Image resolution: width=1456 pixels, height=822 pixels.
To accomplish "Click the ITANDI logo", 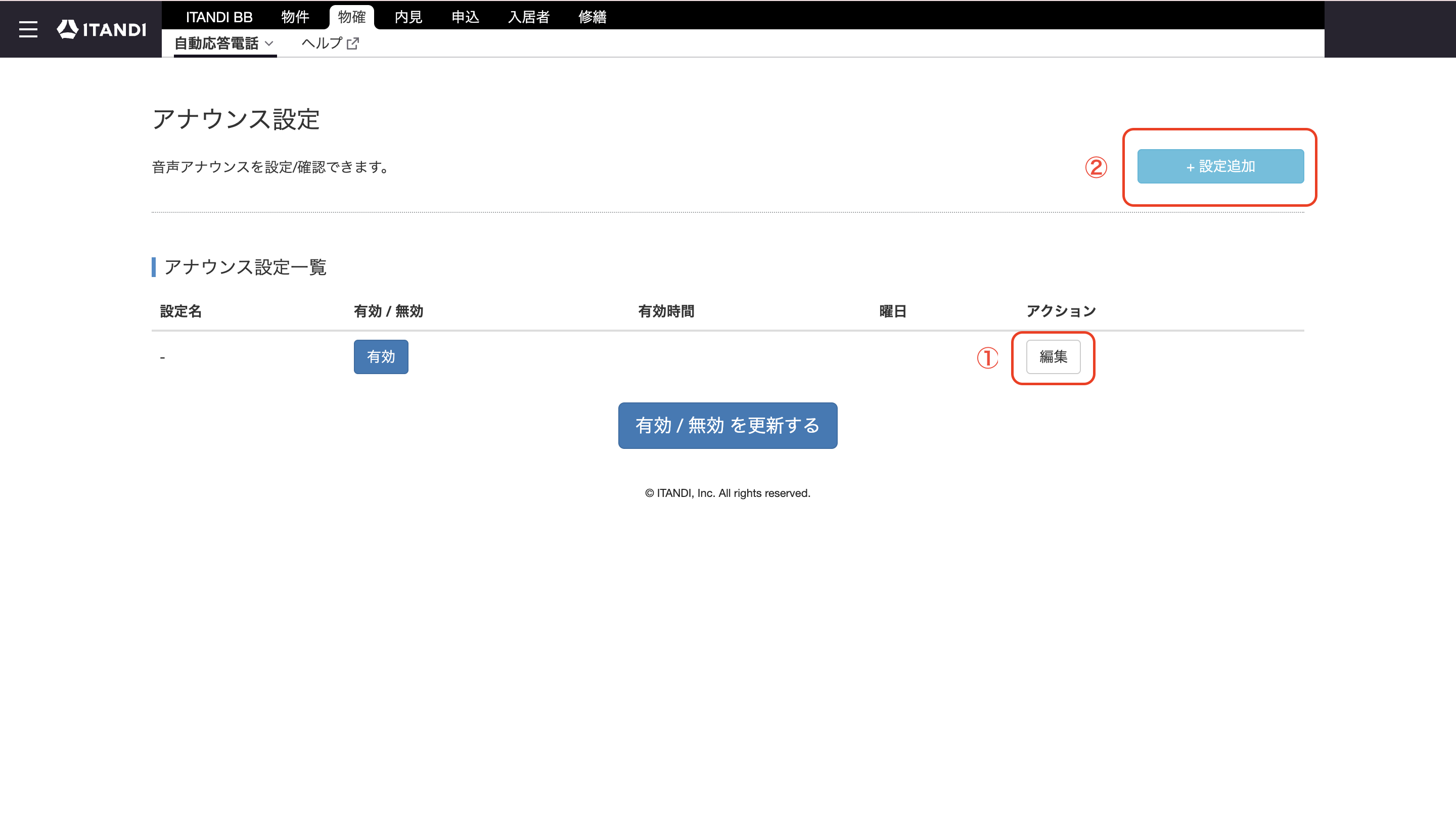I will (102, 29).
